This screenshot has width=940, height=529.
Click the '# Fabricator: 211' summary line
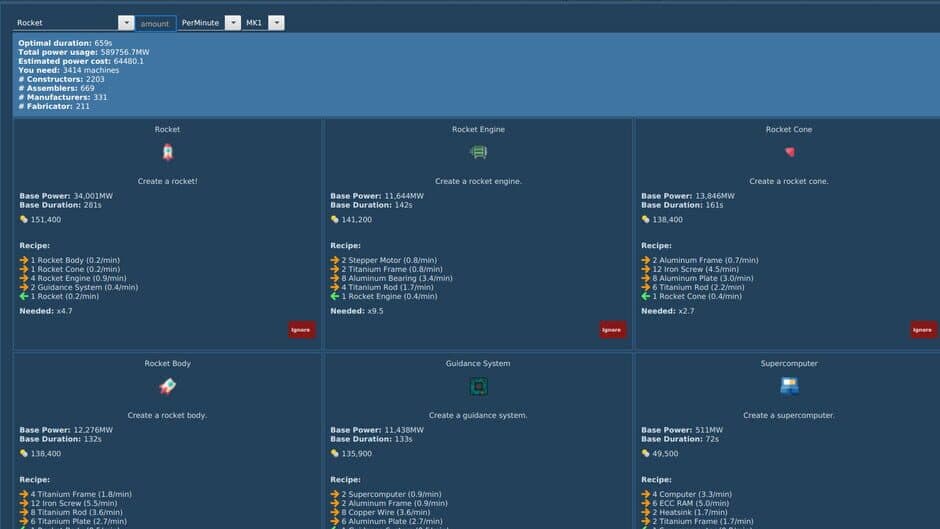54,106
